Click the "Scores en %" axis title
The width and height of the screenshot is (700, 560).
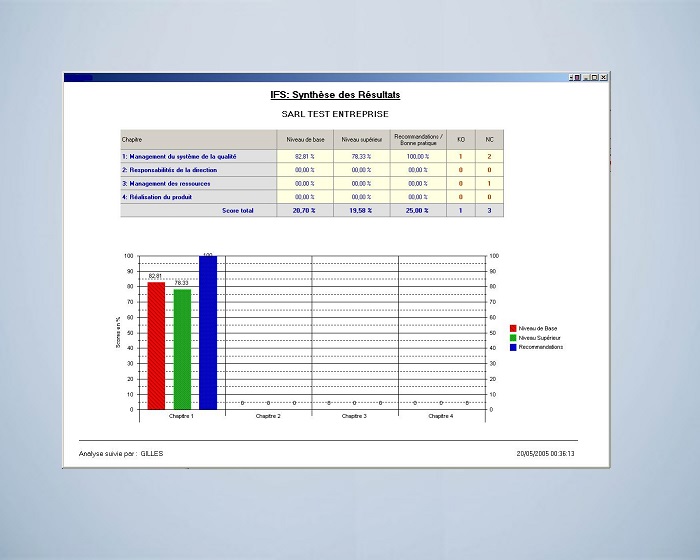(x=118, y=333)
